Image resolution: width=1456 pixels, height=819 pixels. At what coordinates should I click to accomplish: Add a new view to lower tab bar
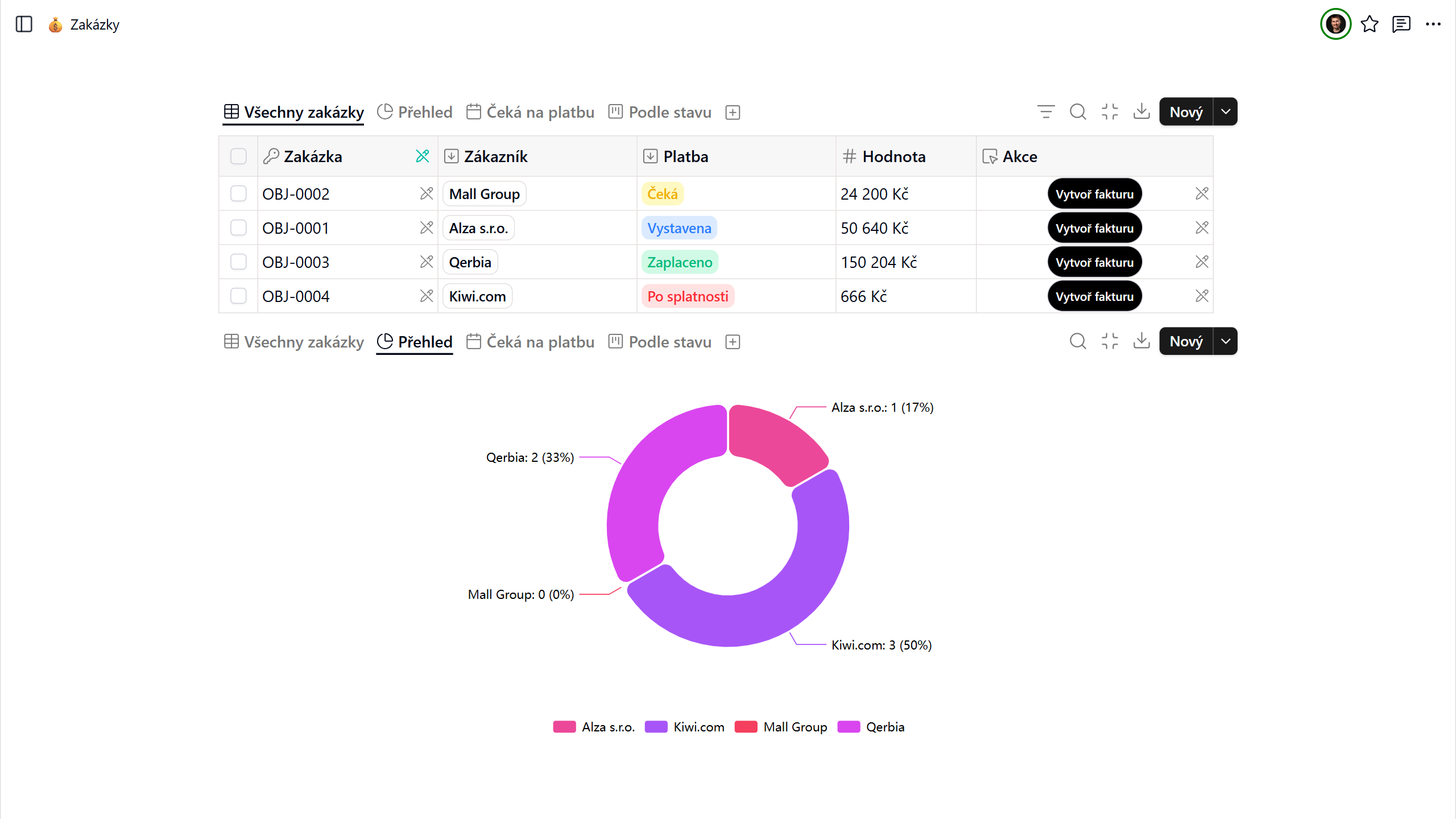point(733,342)
